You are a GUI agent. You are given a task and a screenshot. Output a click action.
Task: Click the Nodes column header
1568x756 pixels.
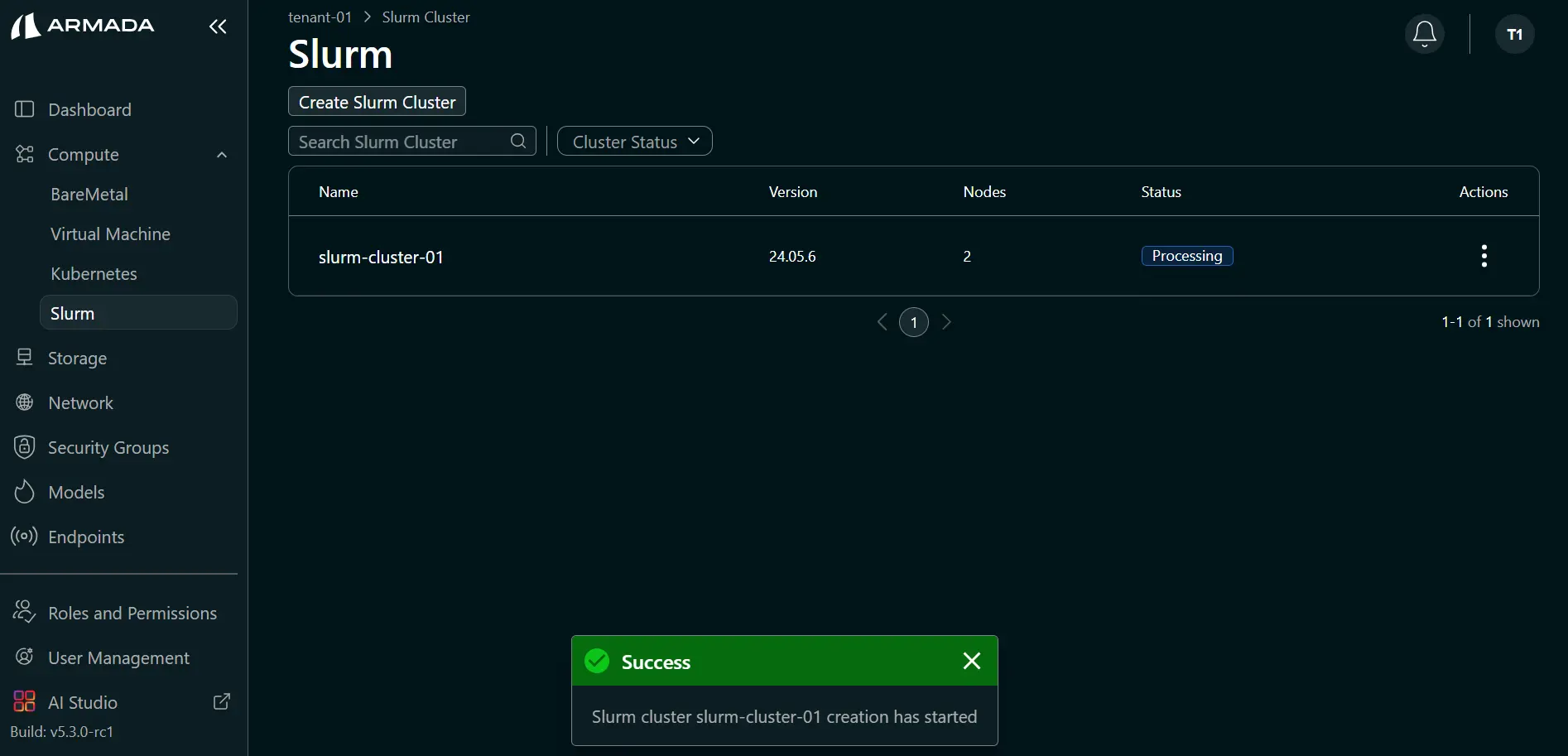(984, 191)
